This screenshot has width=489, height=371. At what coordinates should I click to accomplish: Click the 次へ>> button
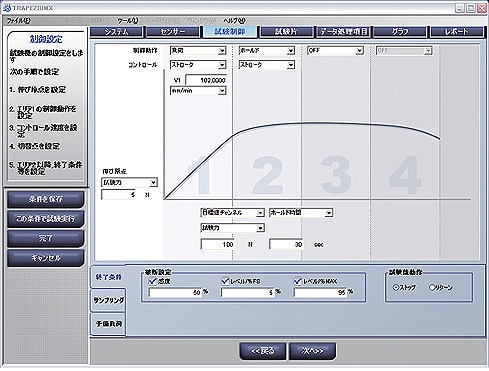click(x=312, y=351)
